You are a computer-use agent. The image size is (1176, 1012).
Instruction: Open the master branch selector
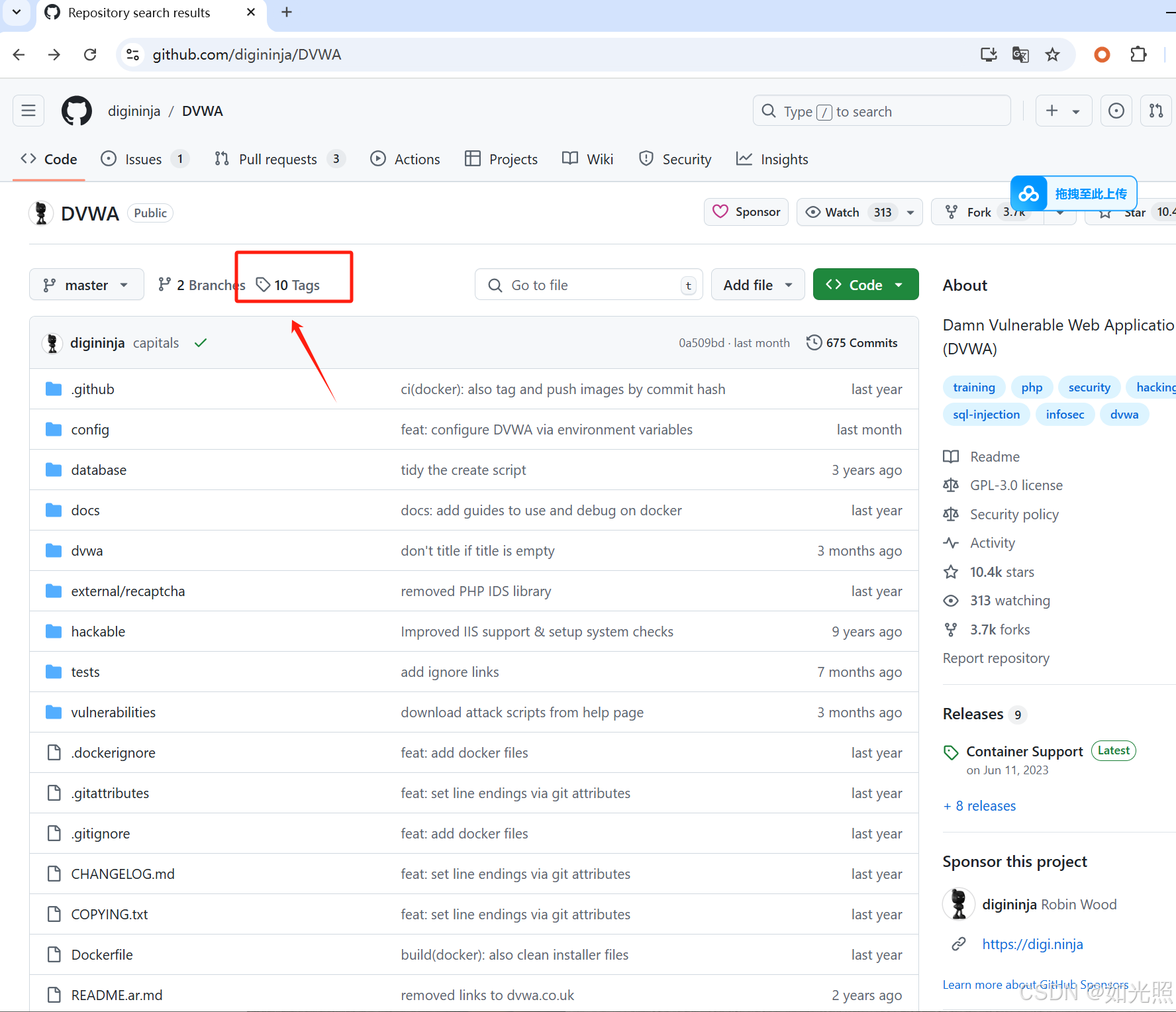(x=87, y=285)
